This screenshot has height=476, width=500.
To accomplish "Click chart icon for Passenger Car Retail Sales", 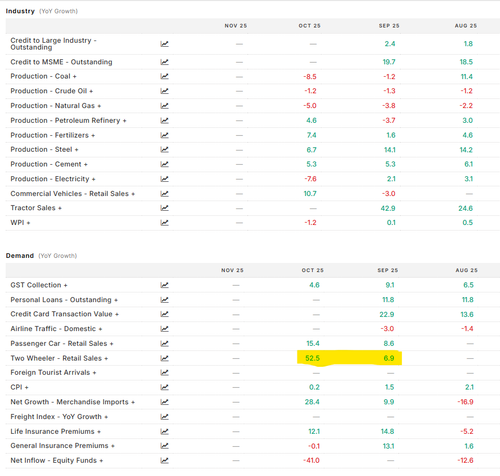I will pos(164,343).
